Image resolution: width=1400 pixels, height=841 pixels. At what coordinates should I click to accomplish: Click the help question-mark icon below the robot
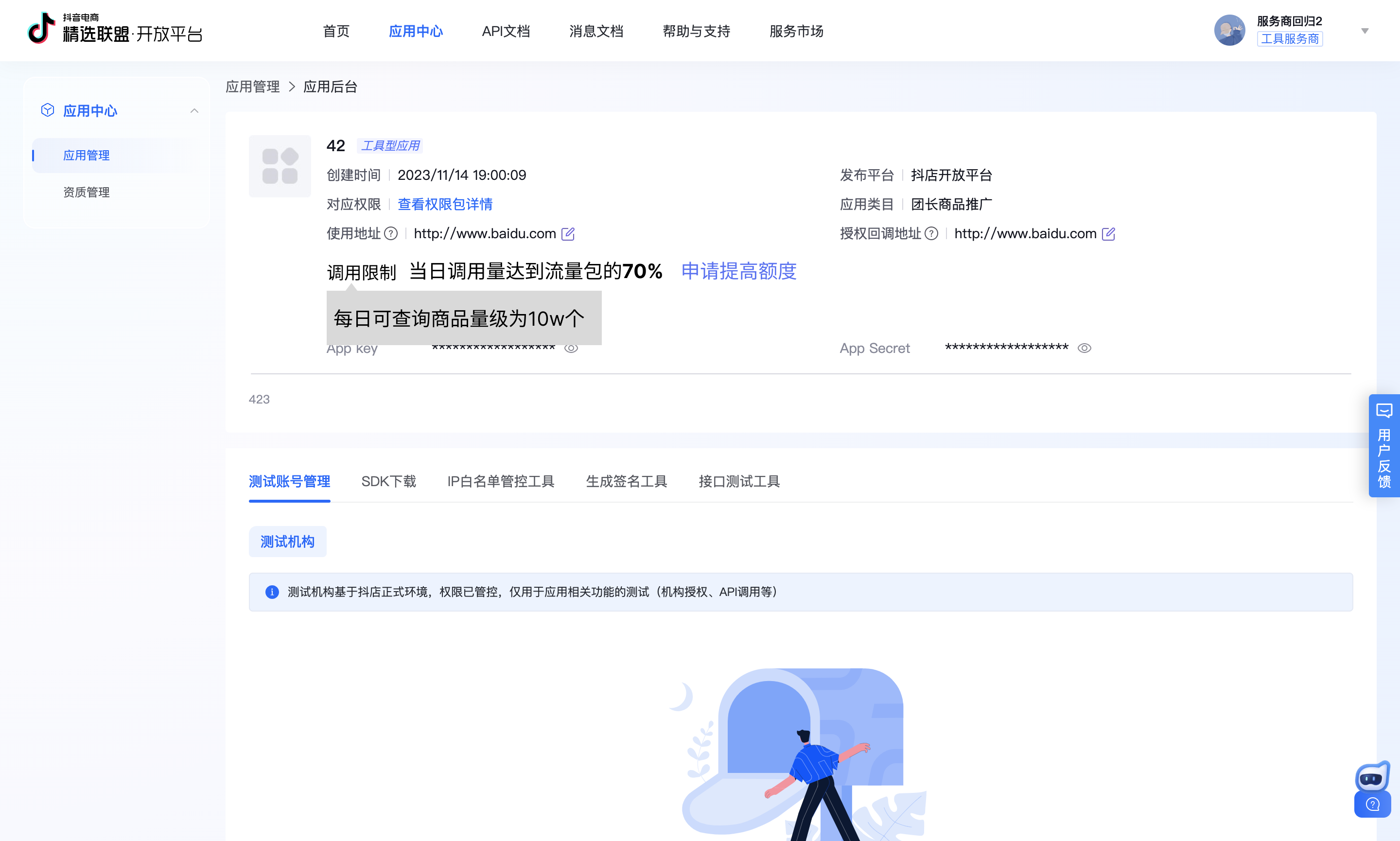(x=1372, y=804)
